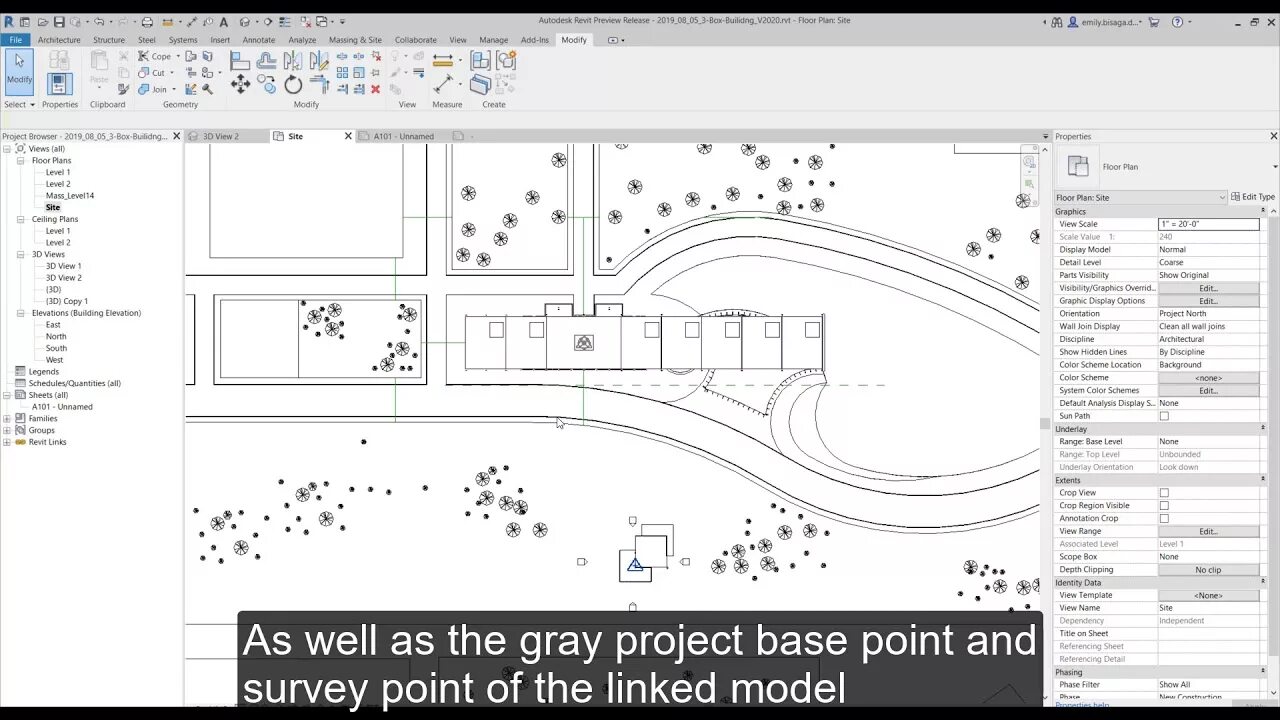Select the Copy tool in Modify panel
1280x720 pixels.
tap(268, 85)
